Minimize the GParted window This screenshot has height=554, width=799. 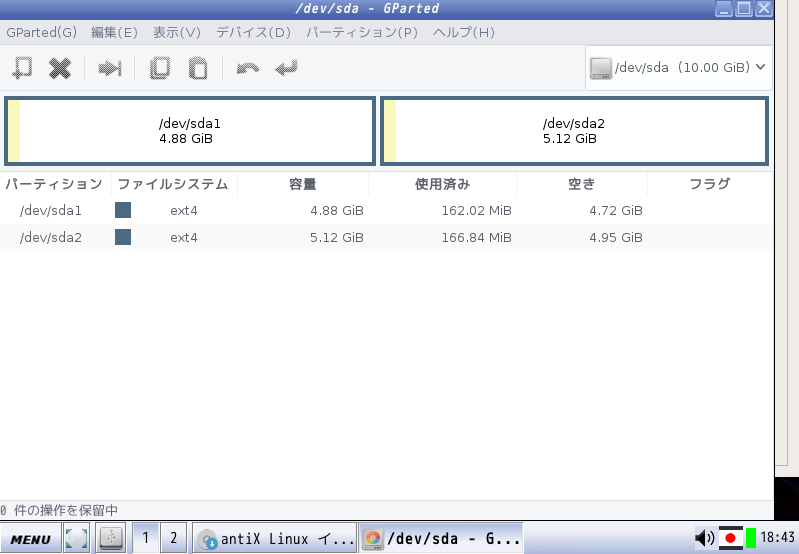(724, 8)
